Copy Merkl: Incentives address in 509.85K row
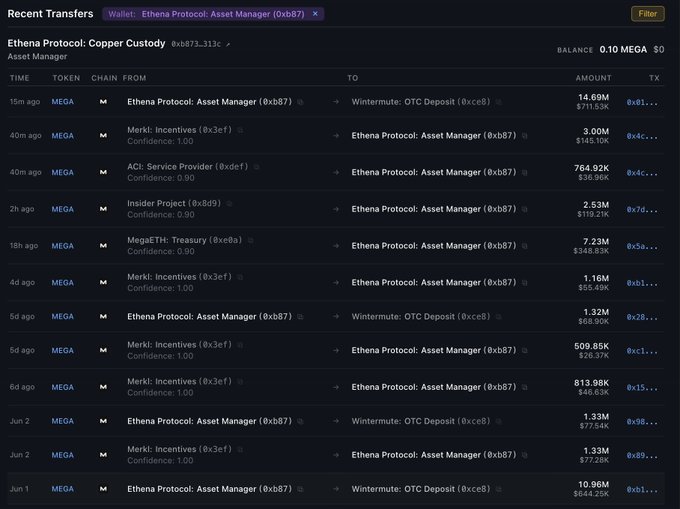The image size is (680, 509). 240,345
